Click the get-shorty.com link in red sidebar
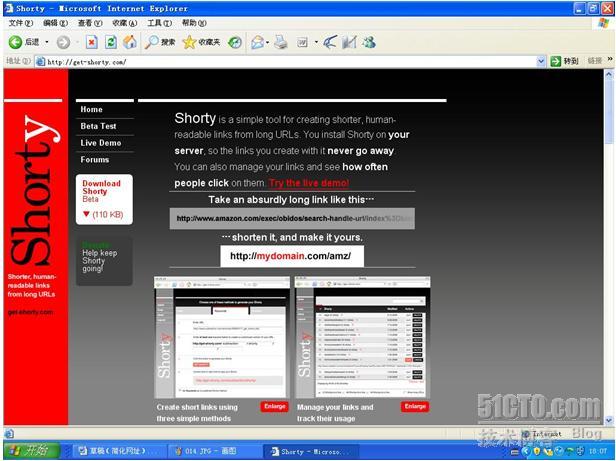 pyautogui.click(x=30, y=312)
